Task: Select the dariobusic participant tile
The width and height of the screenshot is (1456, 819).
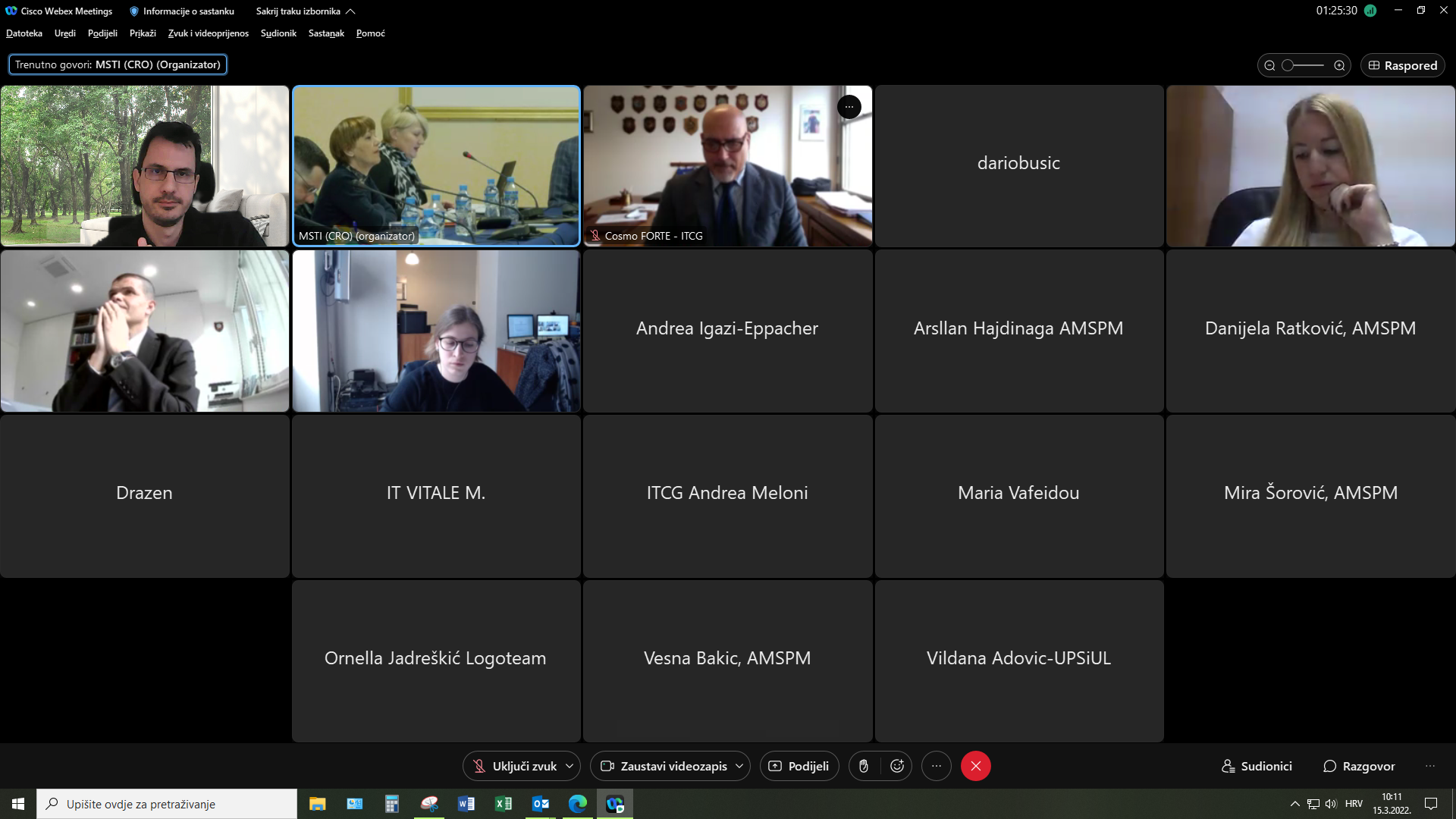Action: pyautogui.click(x=1018, y=166)
